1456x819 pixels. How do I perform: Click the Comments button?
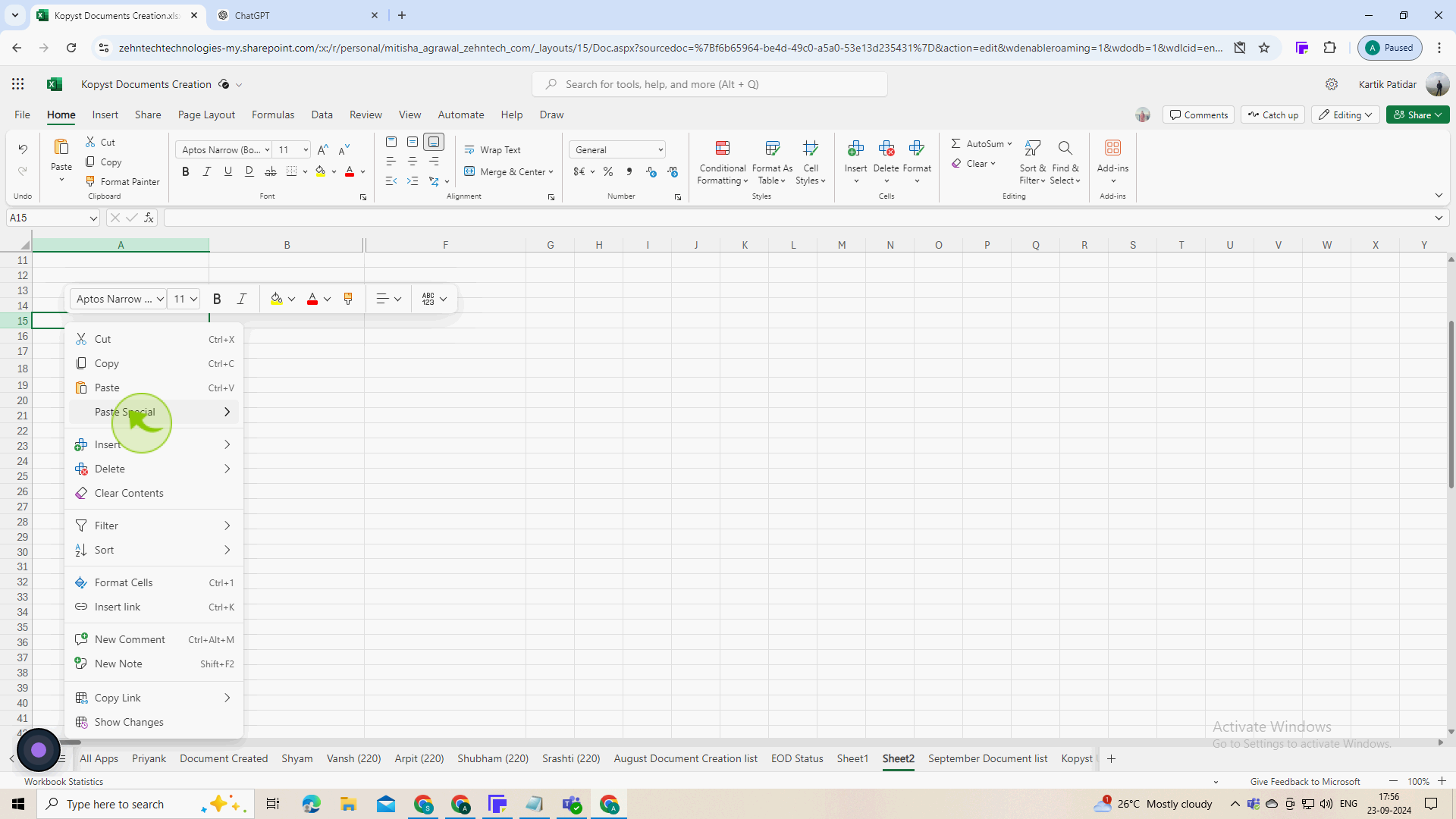click(x=1198, y=115)
